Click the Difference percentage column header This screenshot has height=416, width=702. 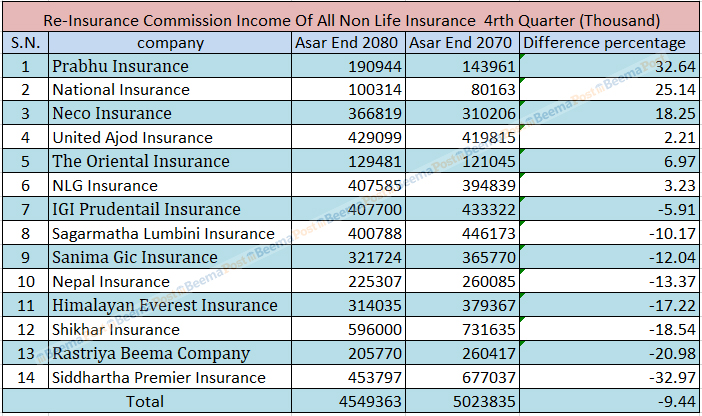(x=606, y=43)
